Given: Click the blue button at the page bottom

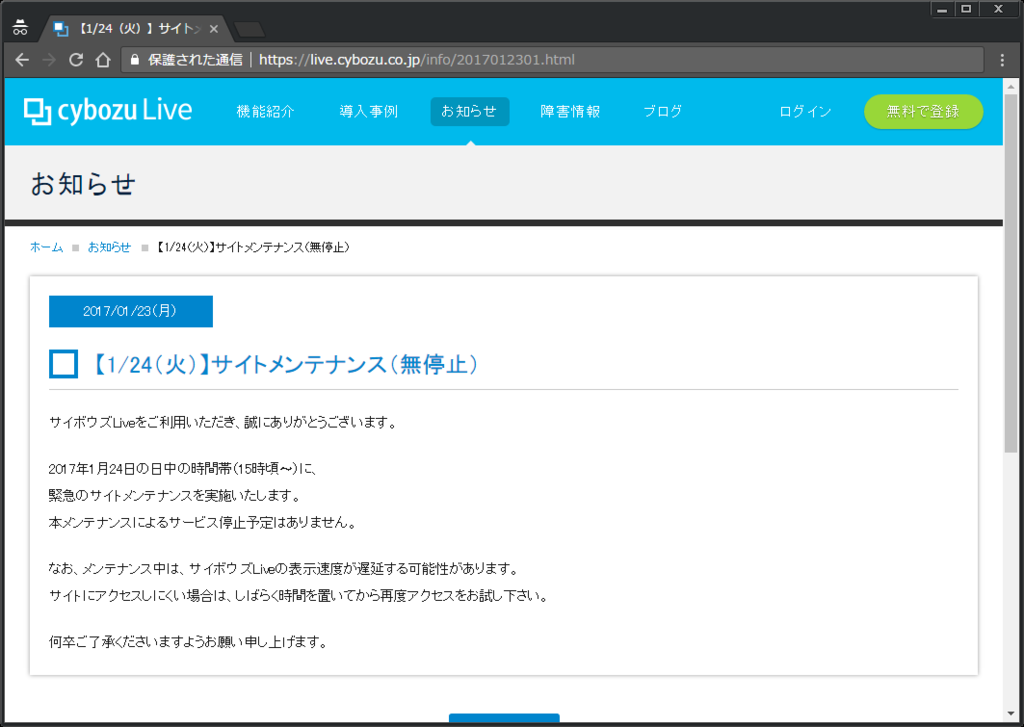Looking at the screenshot, I should coord(504,718).
